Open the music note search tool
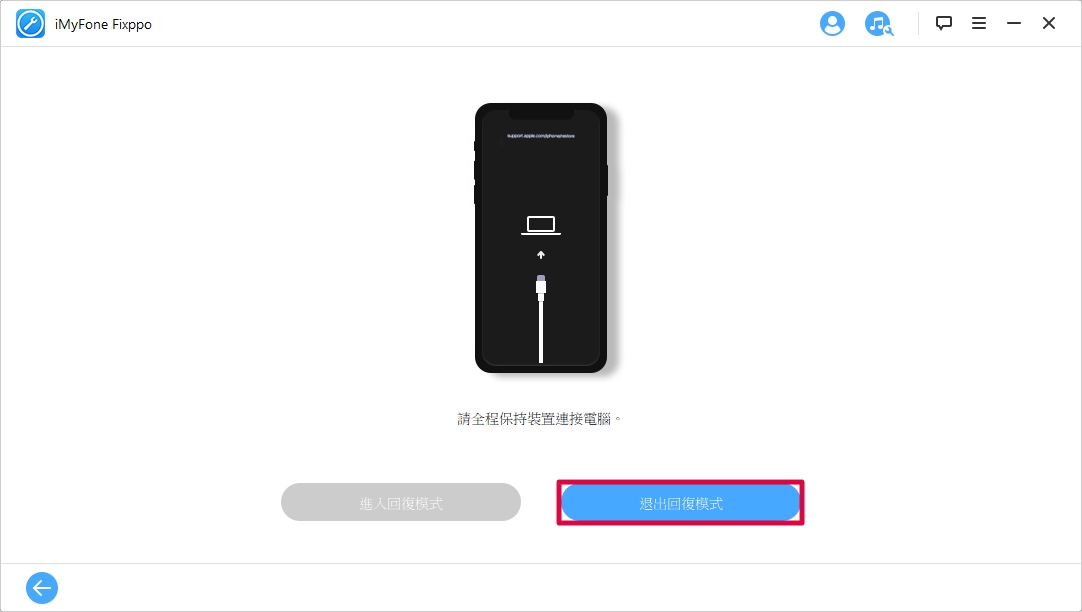The image size is (1082, 612). pyautogui.click(x=878, y=23)
